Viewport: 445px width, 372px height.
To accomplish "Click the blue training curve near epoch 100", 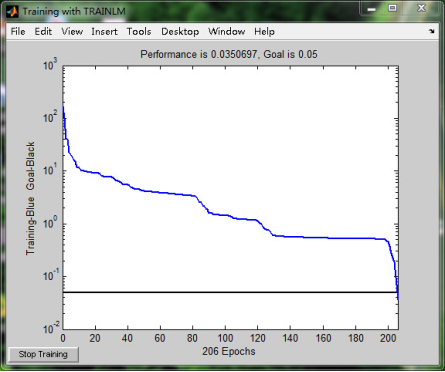I will coord(226,216).
